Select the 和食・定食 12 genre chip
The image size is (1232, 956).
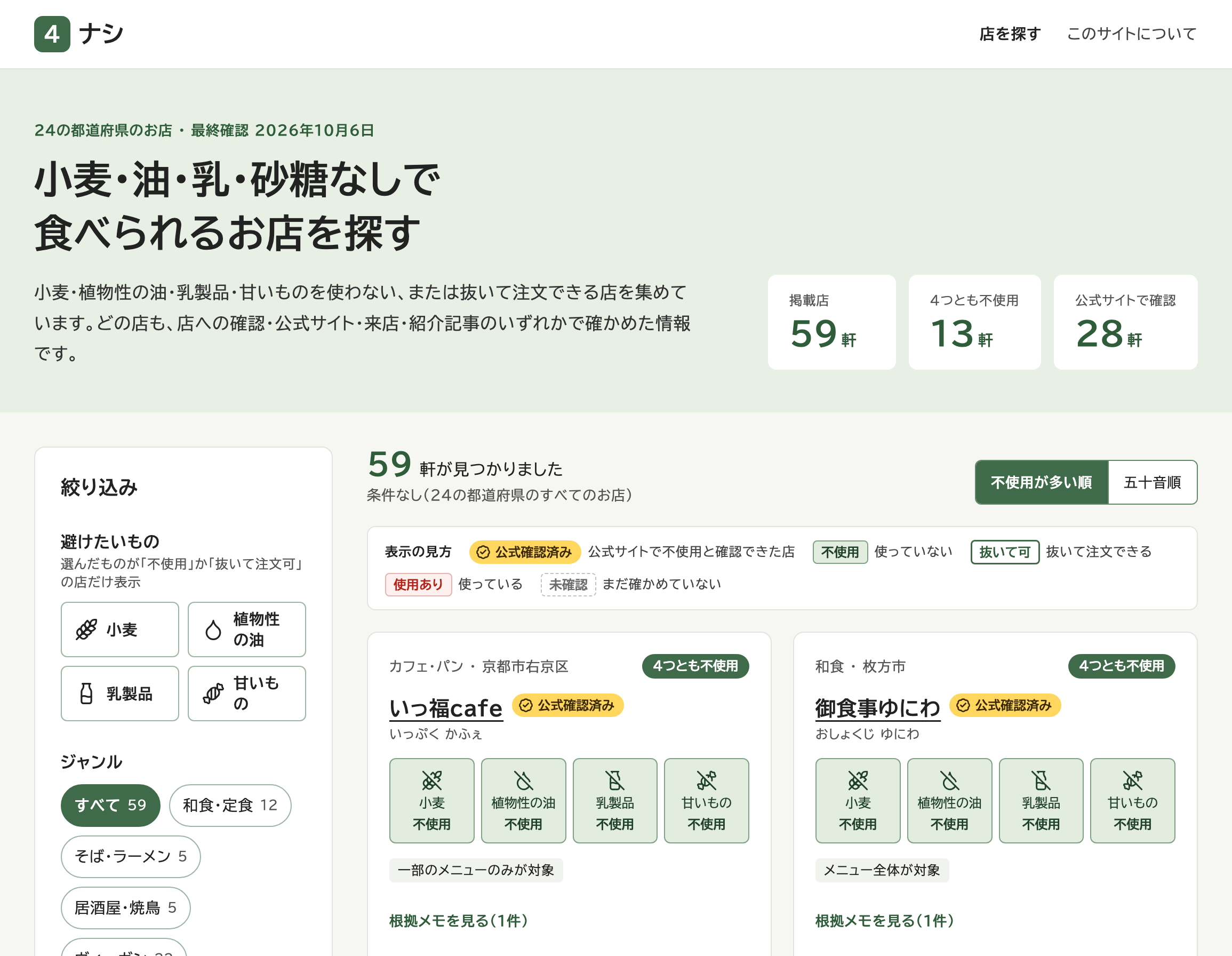(x=229, y=806)
